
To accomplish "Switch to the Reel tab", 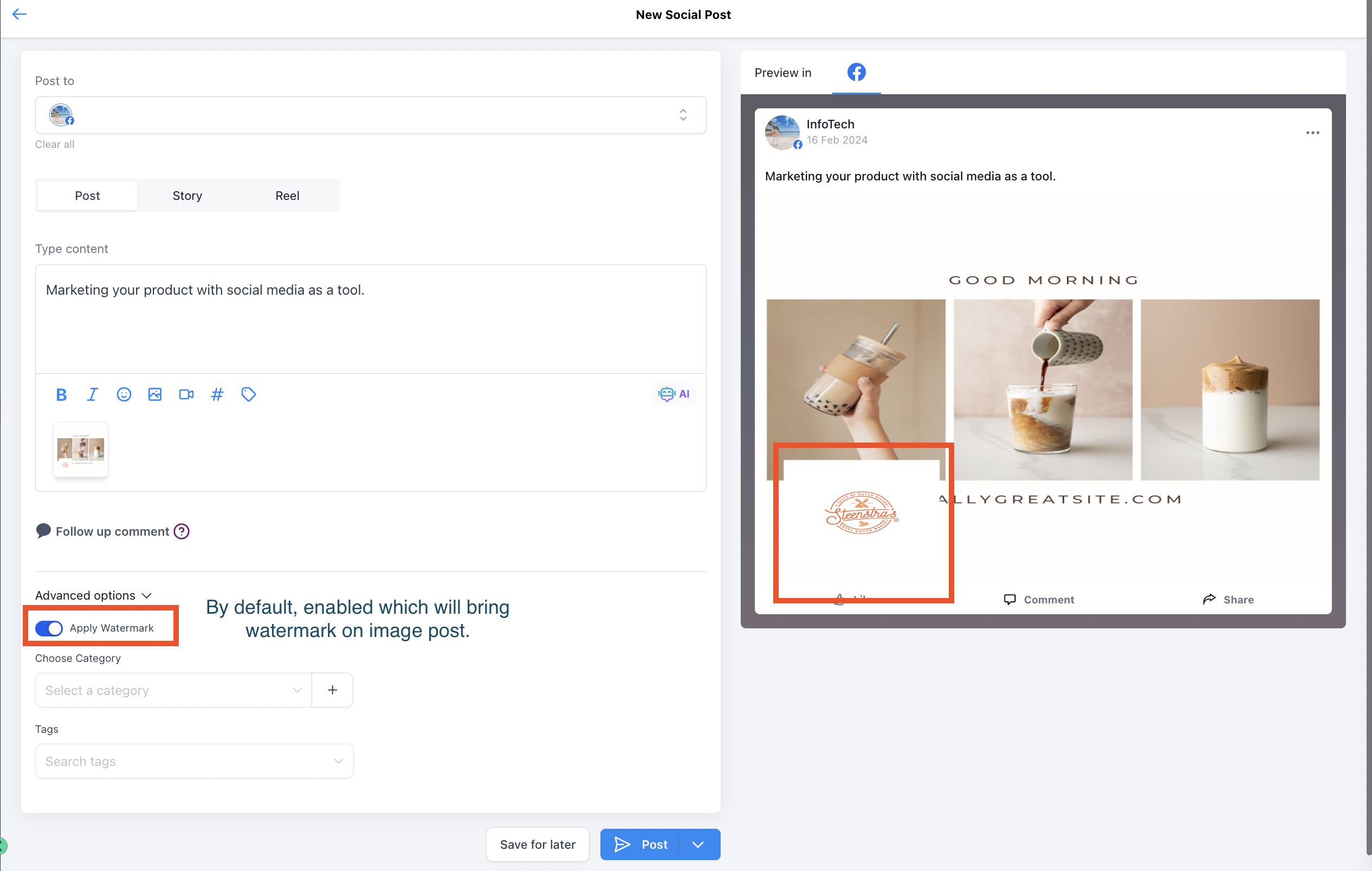I will coord(287,196).
